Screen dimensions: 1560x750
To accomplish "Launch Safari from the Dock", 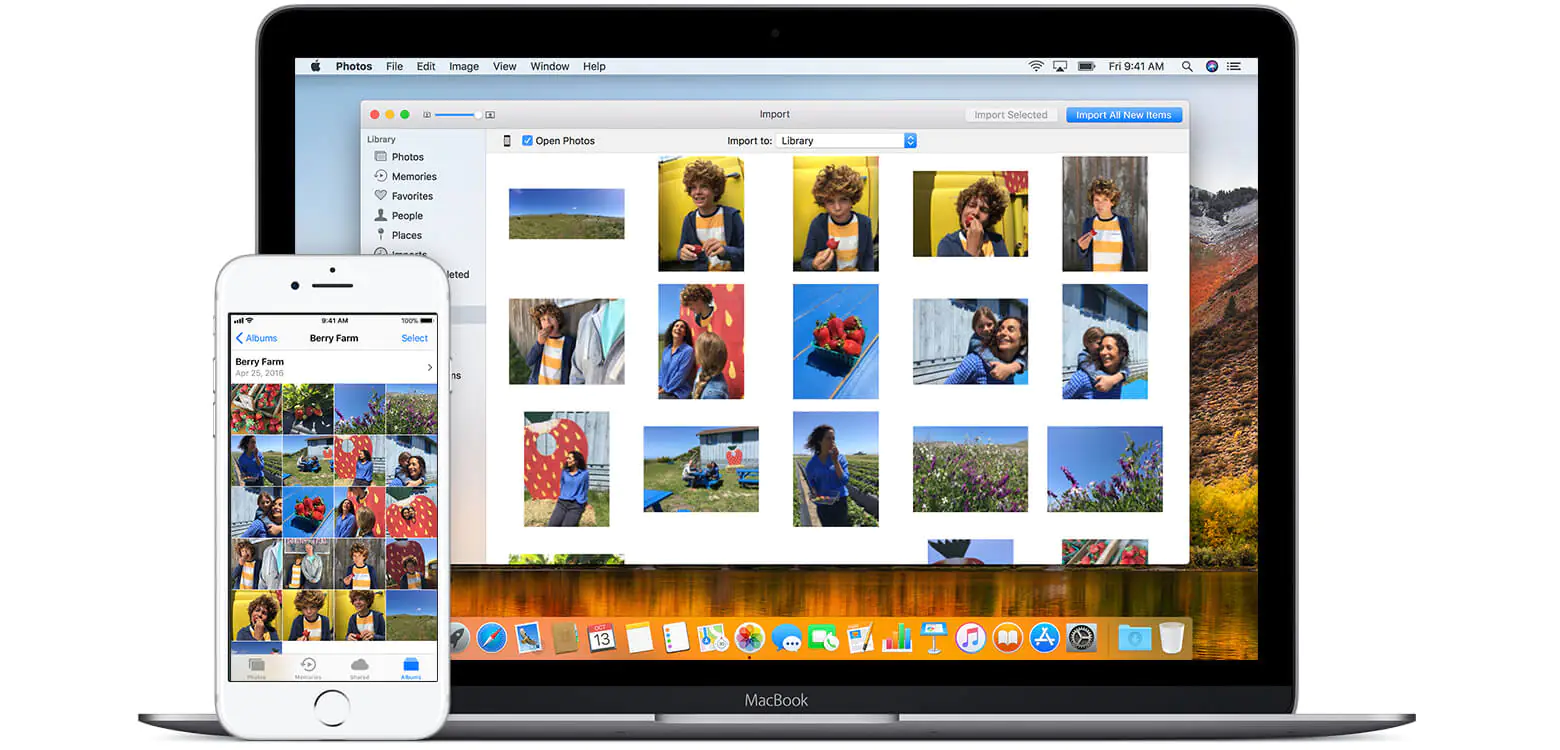I will (491, 637).
